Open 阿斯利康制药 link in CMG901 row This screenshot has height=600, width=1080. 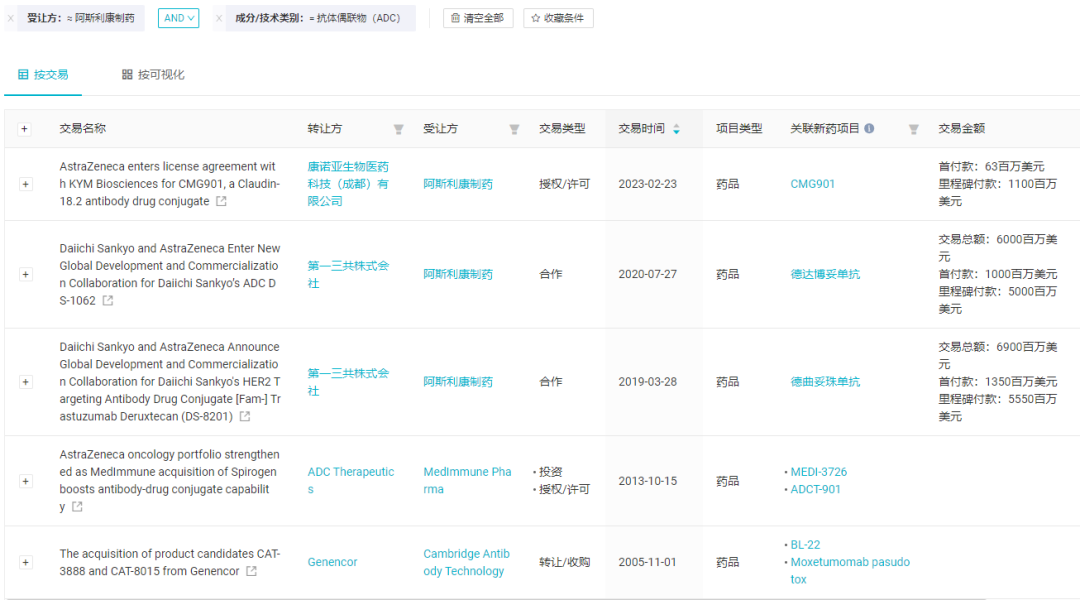[458, 184]
